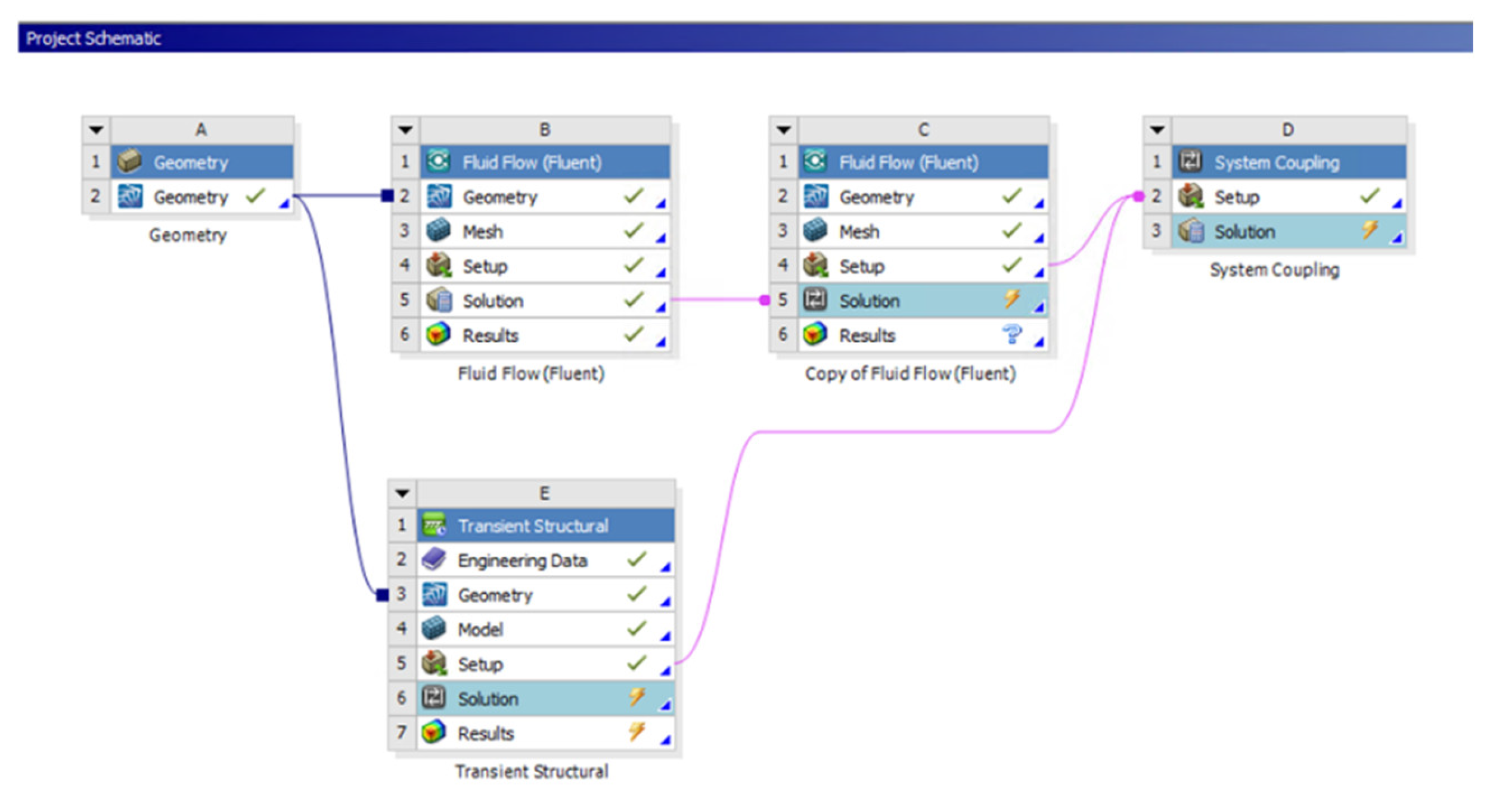The width and height of the screenshot is (1487, 812).
Task: Click the column letter C header
Action: (923, 130)
